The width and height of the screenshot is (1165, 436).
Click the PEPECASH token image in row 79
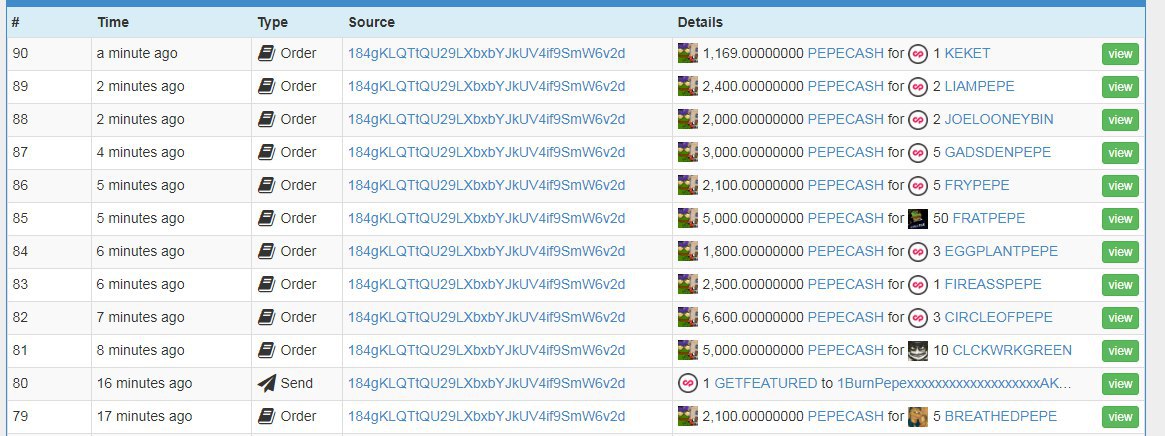[688, 416]
